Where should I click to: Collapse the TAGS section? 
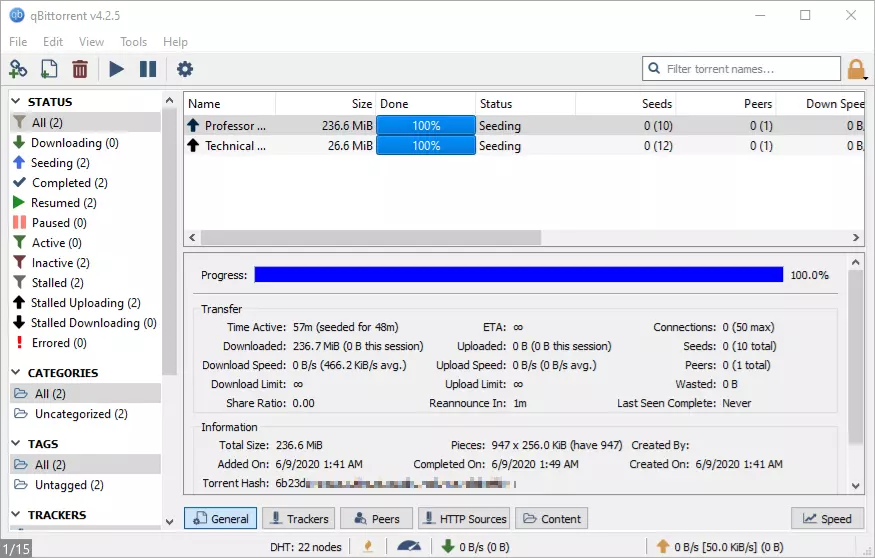click(16, 444)
